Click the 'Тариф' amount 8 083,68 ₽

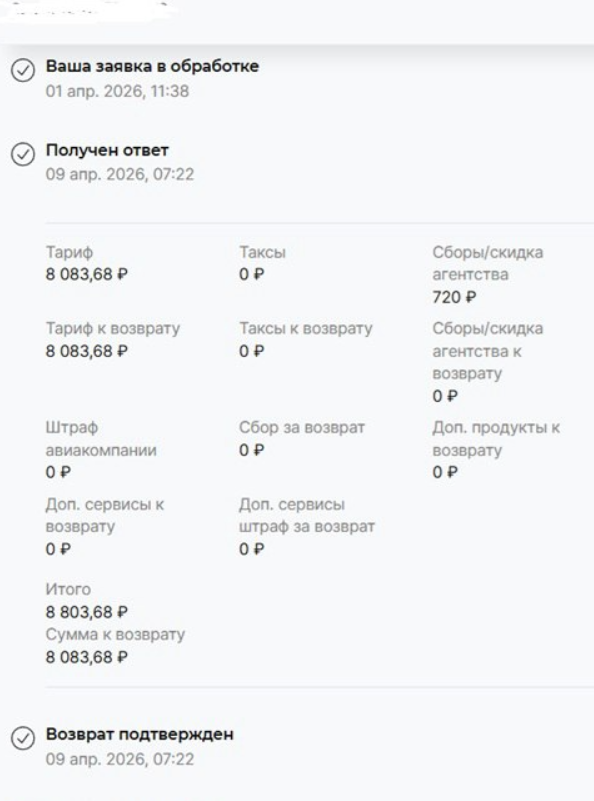click(87, 274)
